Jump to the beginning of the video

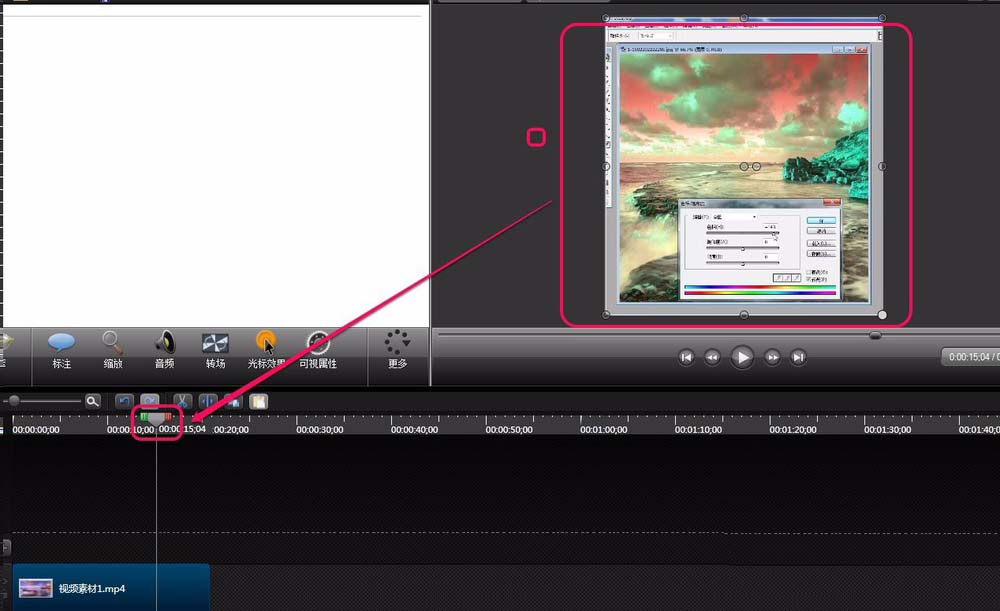(x=687, y=357)
